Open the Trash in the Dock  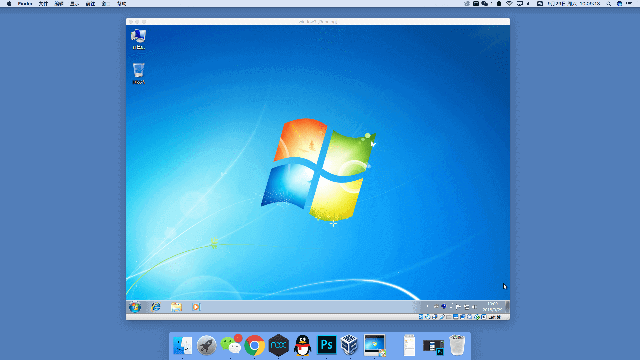click(x=457, y=345)
